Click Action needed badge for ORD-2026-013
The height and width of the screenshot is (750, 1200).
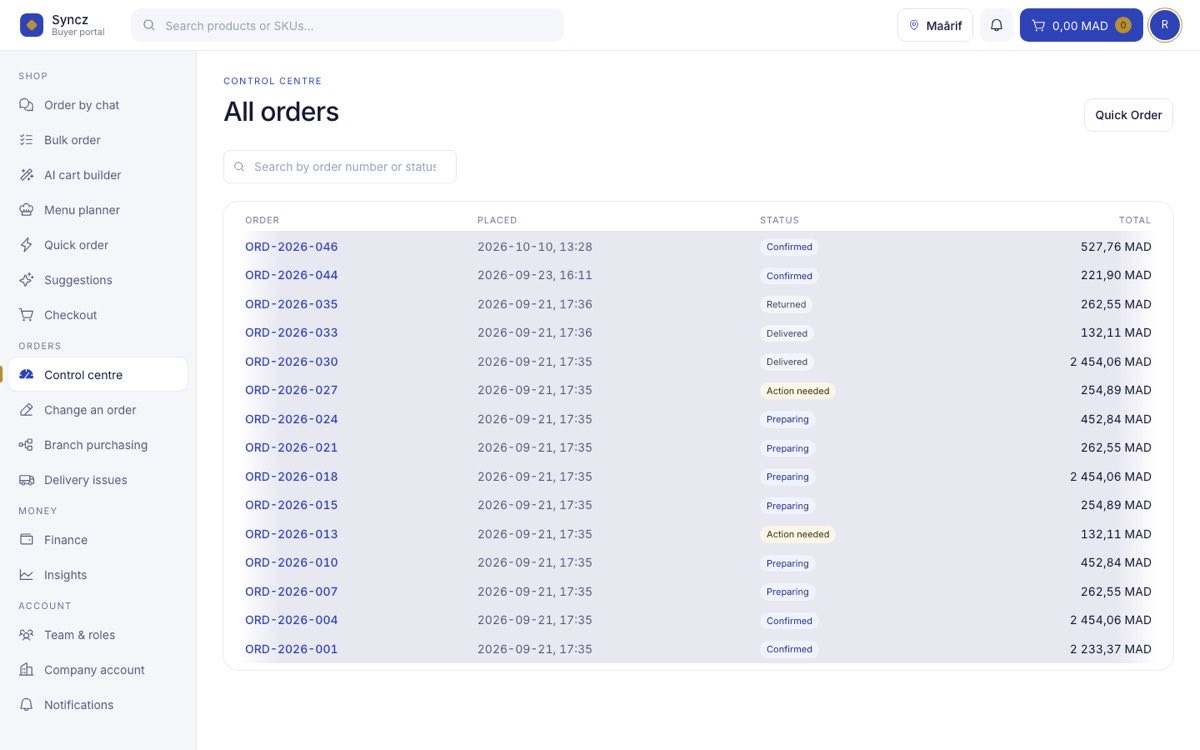pos(798,534)
